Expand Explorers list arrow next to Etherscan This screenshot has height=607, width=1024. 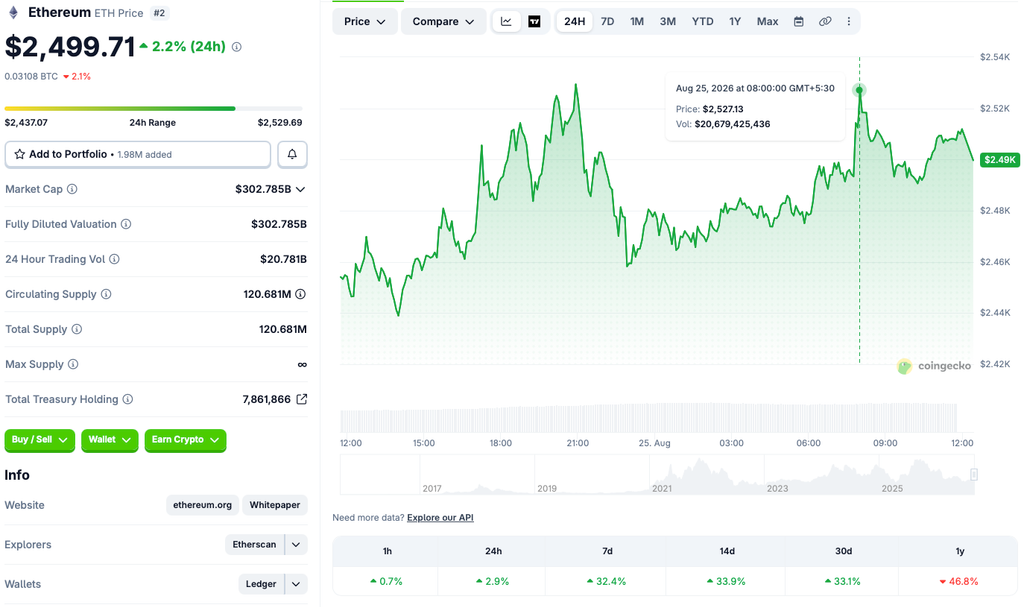pyautogui.click(x=296, y=544)
